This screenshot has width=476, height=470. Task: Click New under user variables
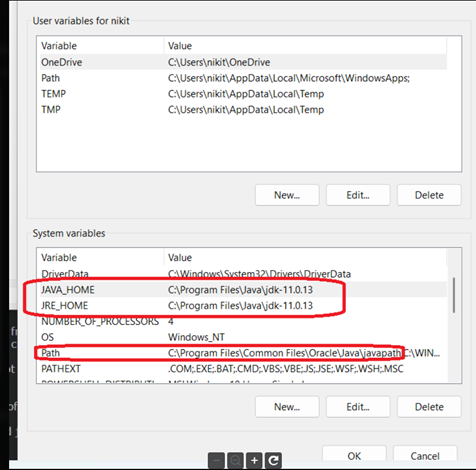[287, 195]
